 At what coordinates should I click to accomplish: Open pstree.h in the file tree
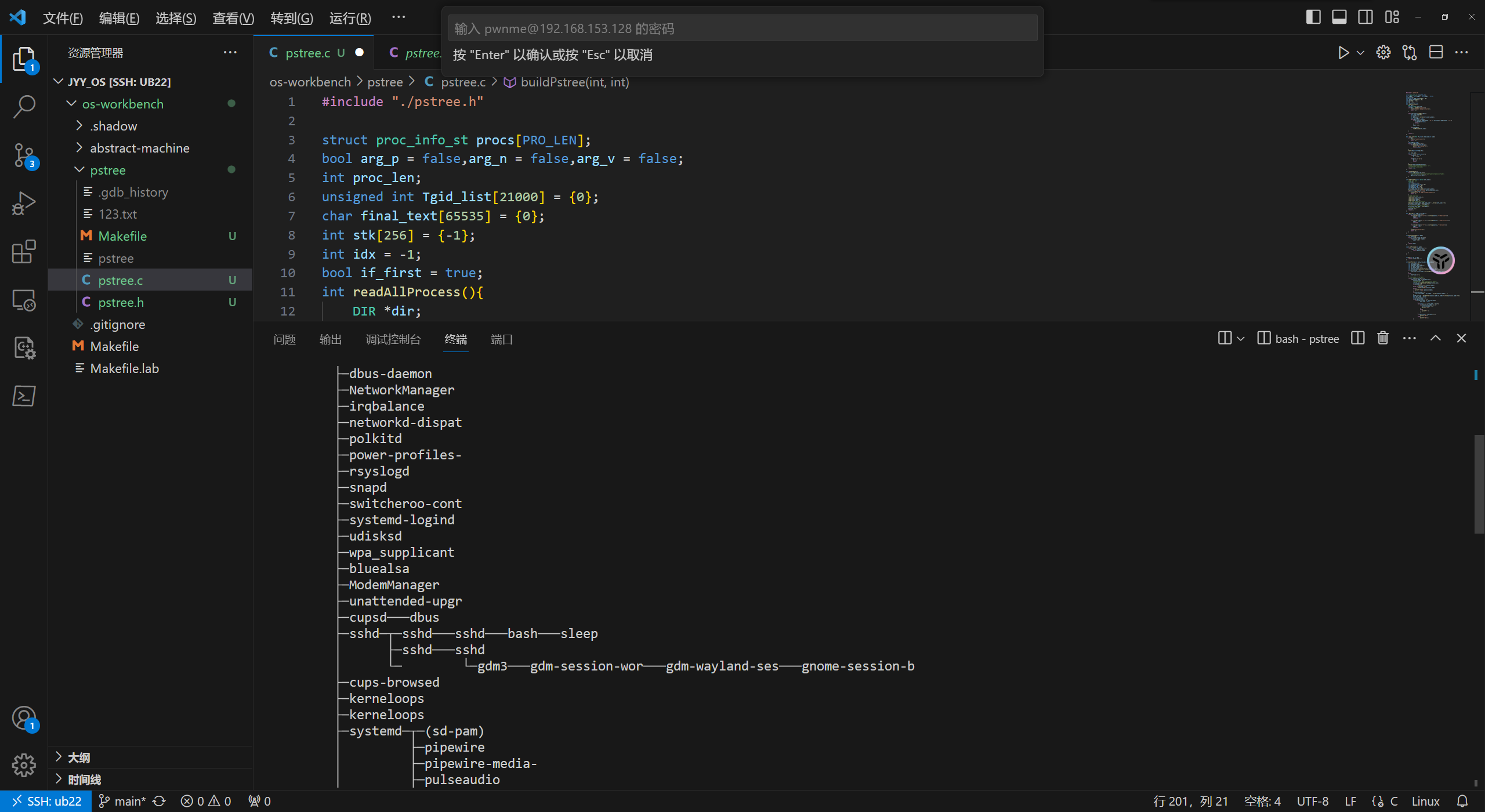point(150,302)
